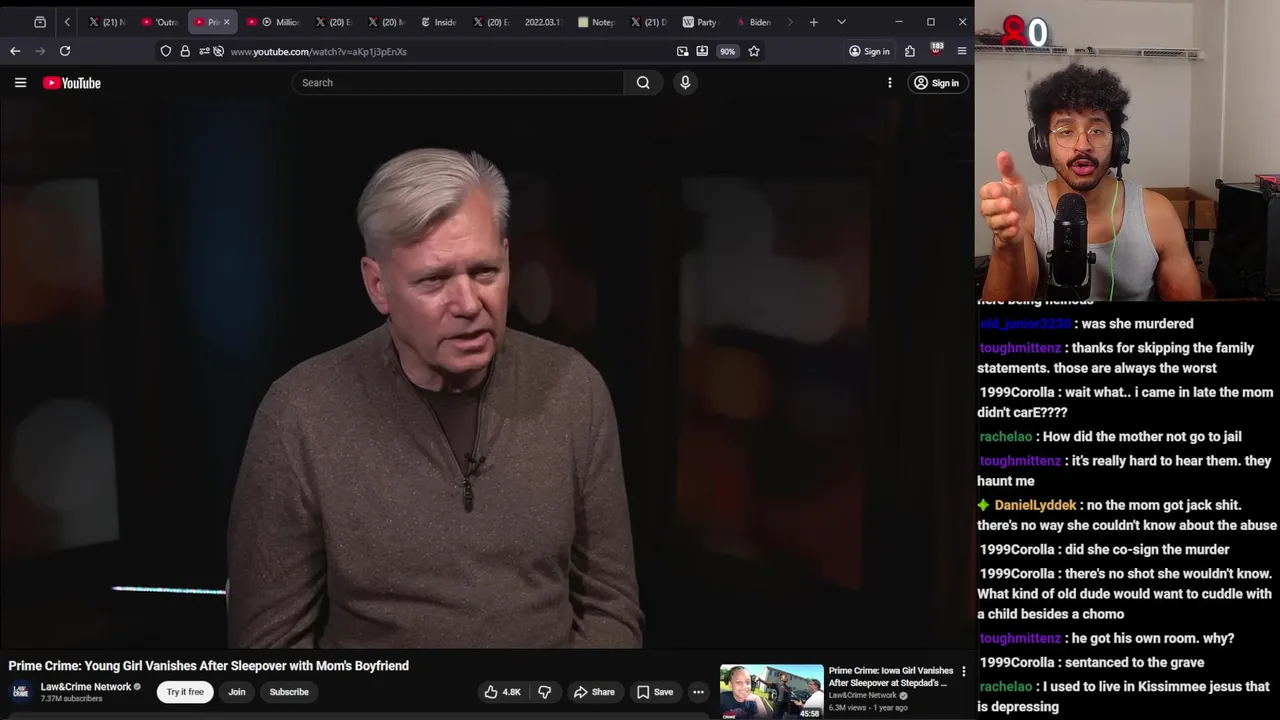Open Firefox account Sign in button
The height and width of the screenshot is (720, 1280).
[869, 51]
